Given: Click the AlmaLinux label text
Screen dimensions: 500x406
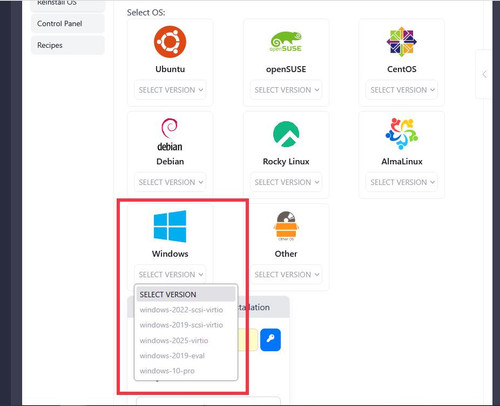Looking at the screenshot, I should click(x=402, y=161).
